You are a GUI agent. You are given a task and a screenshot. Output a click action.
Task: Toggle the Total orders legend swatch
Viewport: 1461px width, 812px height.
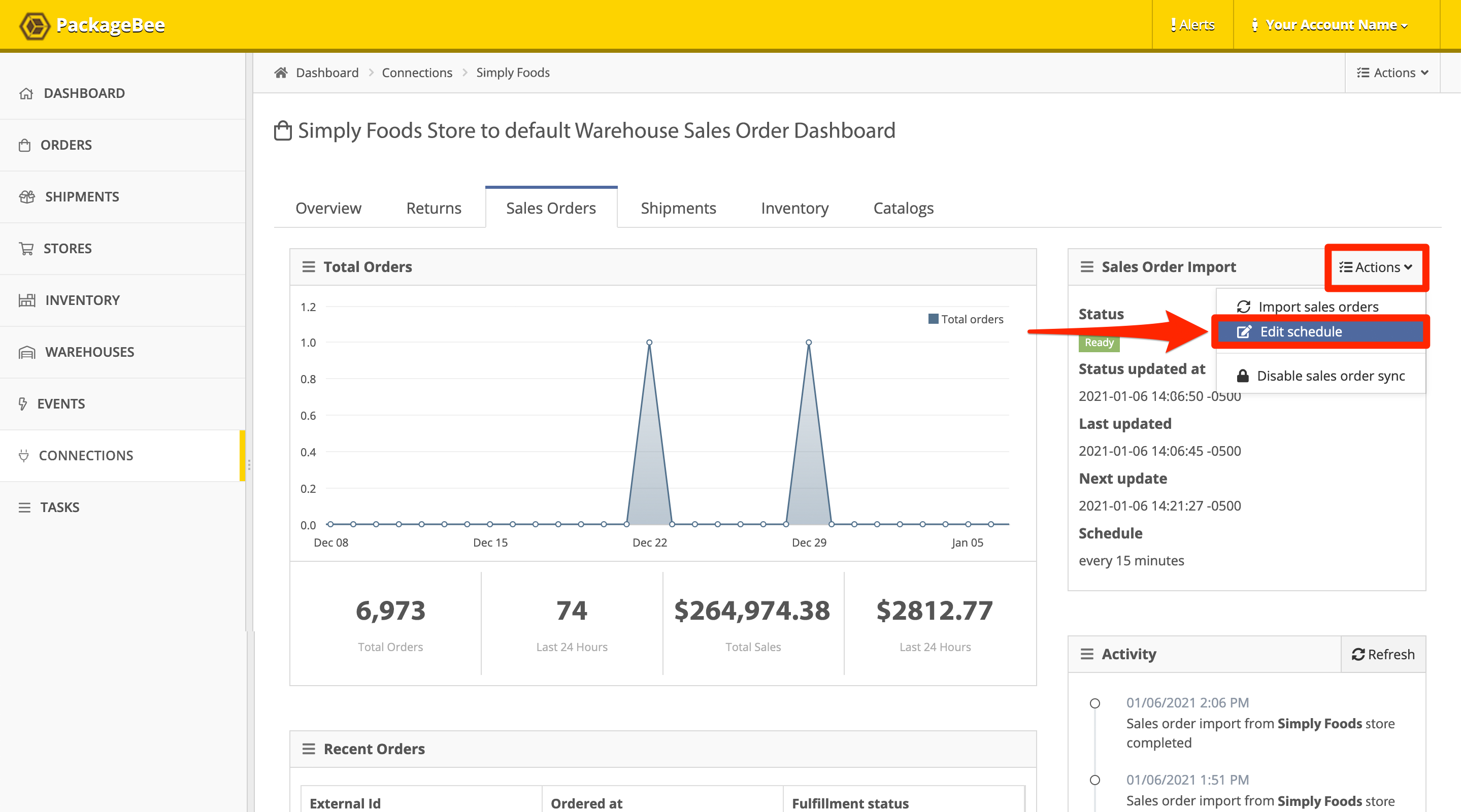coord(933,319)
